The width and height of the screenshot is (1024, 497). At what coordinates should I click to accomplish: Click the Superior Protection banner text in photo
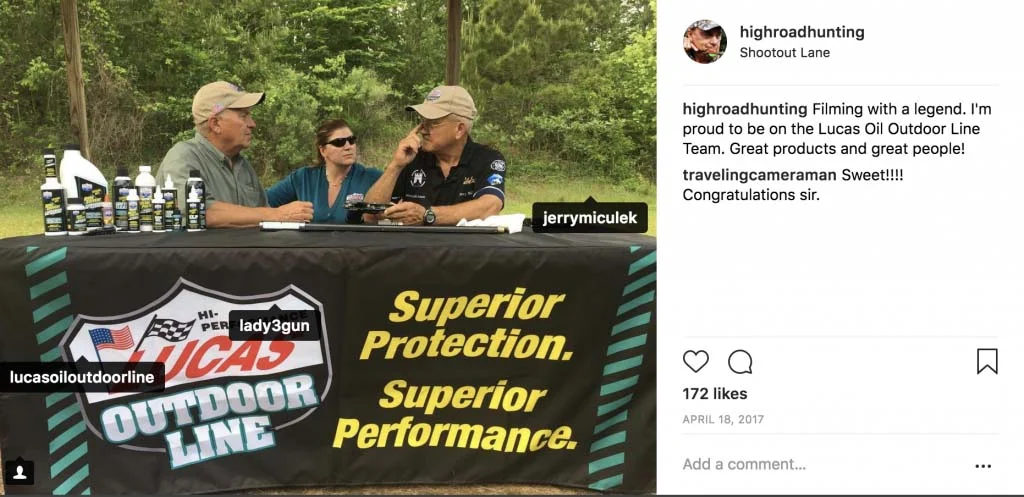tap(466, 324)
